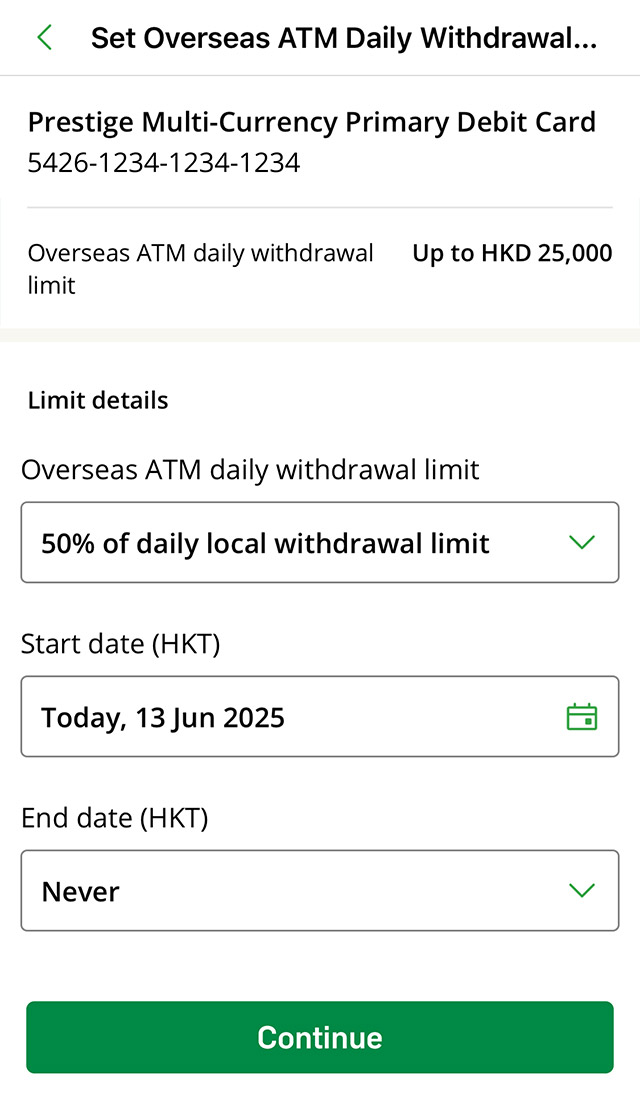Open the calendar icon in Start date field
The width and height of the screenshot is (640, 1100).
(x=581, y=717)
